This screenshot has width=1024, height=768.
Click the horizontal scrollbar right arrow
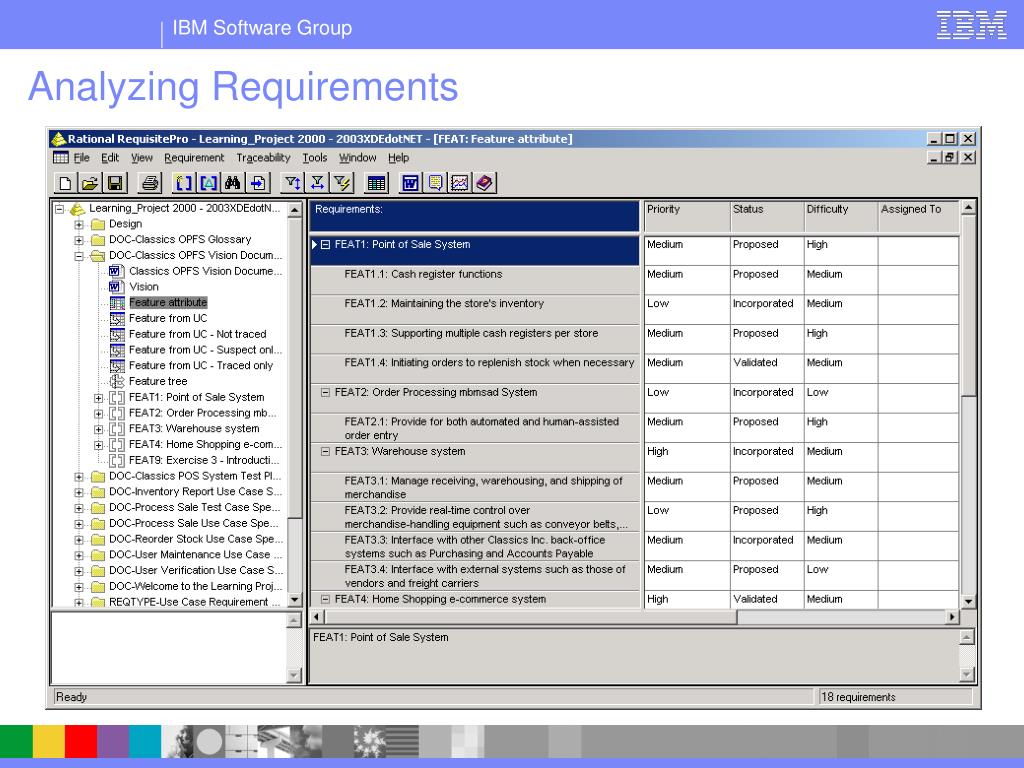point(952,616)
